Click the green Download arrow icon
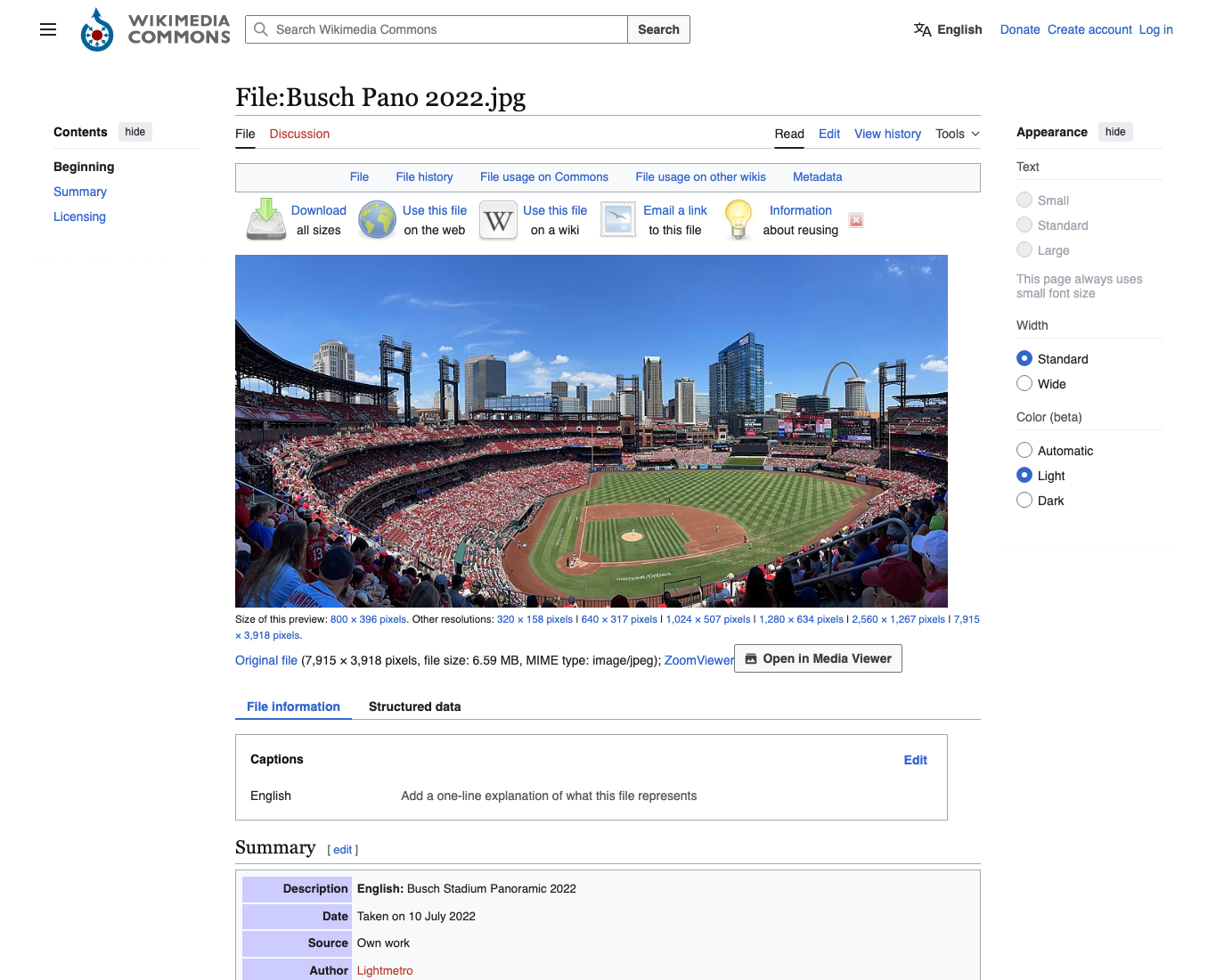Viewport: 1216px width, 980px height. click(265, 220)
